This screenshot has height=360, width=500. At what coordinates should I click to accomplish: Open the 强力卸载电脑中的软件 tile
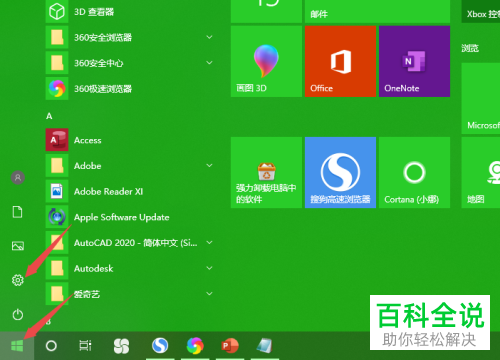coord(266,172)
